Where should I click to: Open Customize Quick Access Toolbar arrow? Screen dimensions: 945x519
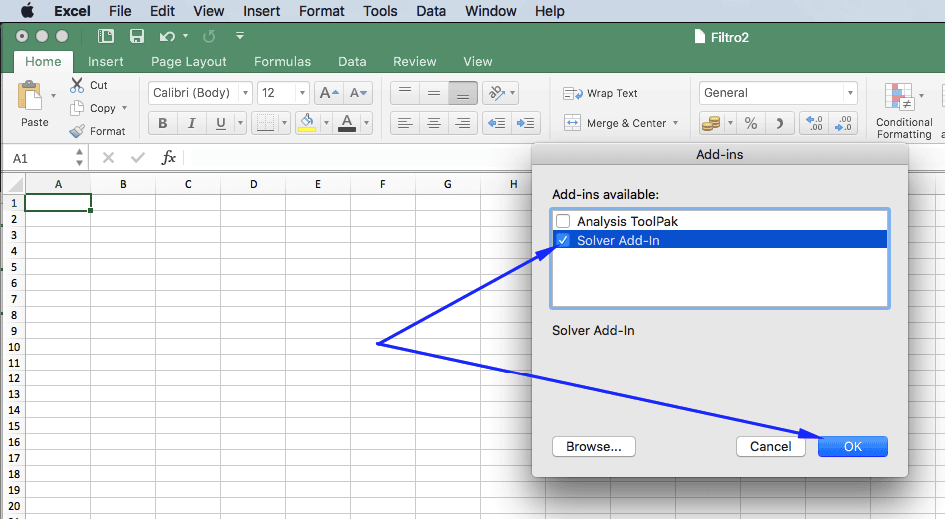pos(240,36)
